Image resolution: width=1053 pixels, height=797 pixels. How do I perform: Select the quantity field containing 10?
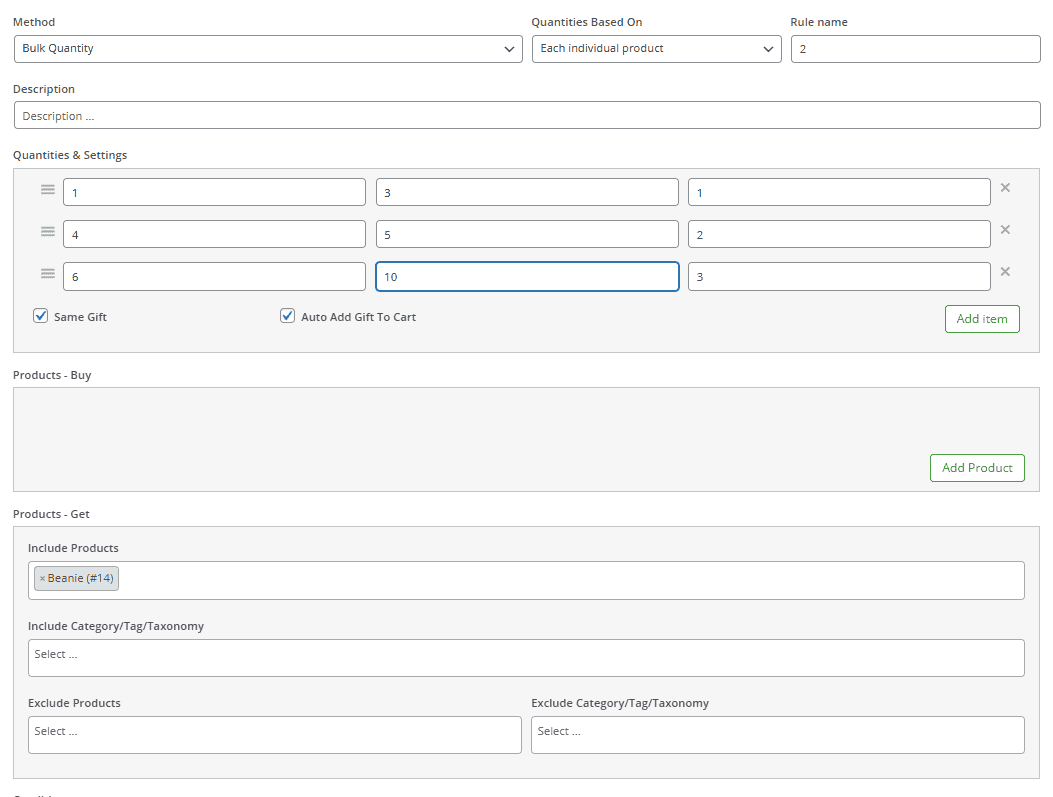(x=527, y=276)
